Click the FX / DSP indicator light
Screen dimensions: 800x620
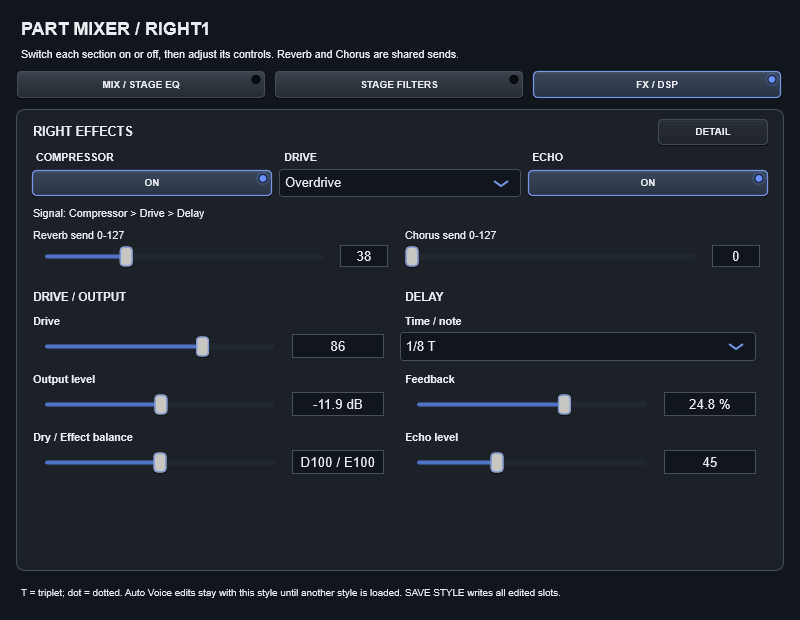click(771, 79)
